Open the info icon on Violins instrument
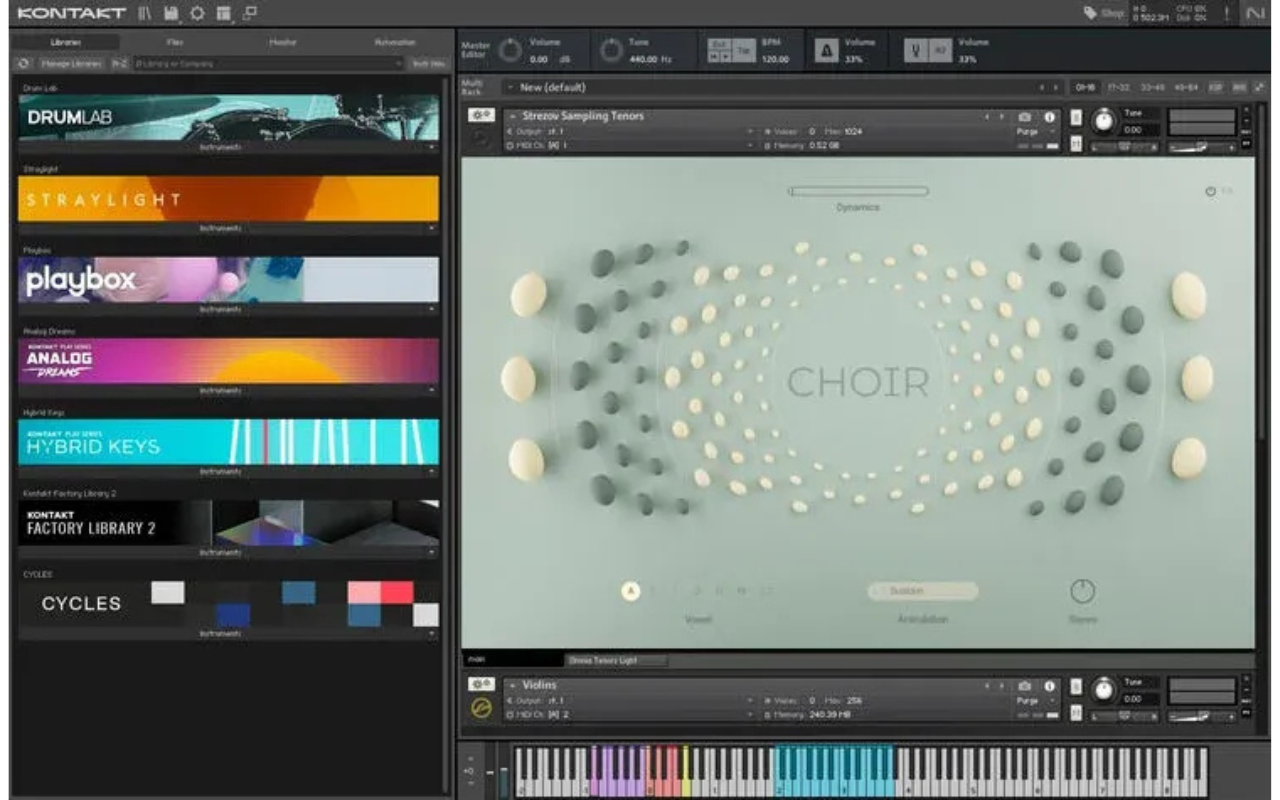This screenshot has height=800, width=1280. [x=1050, y=686]
